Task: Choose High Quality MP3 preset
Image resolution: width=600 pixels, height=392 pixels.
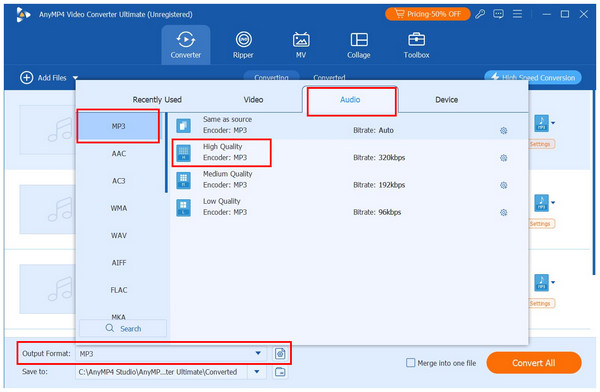Action: click(348, 152)
